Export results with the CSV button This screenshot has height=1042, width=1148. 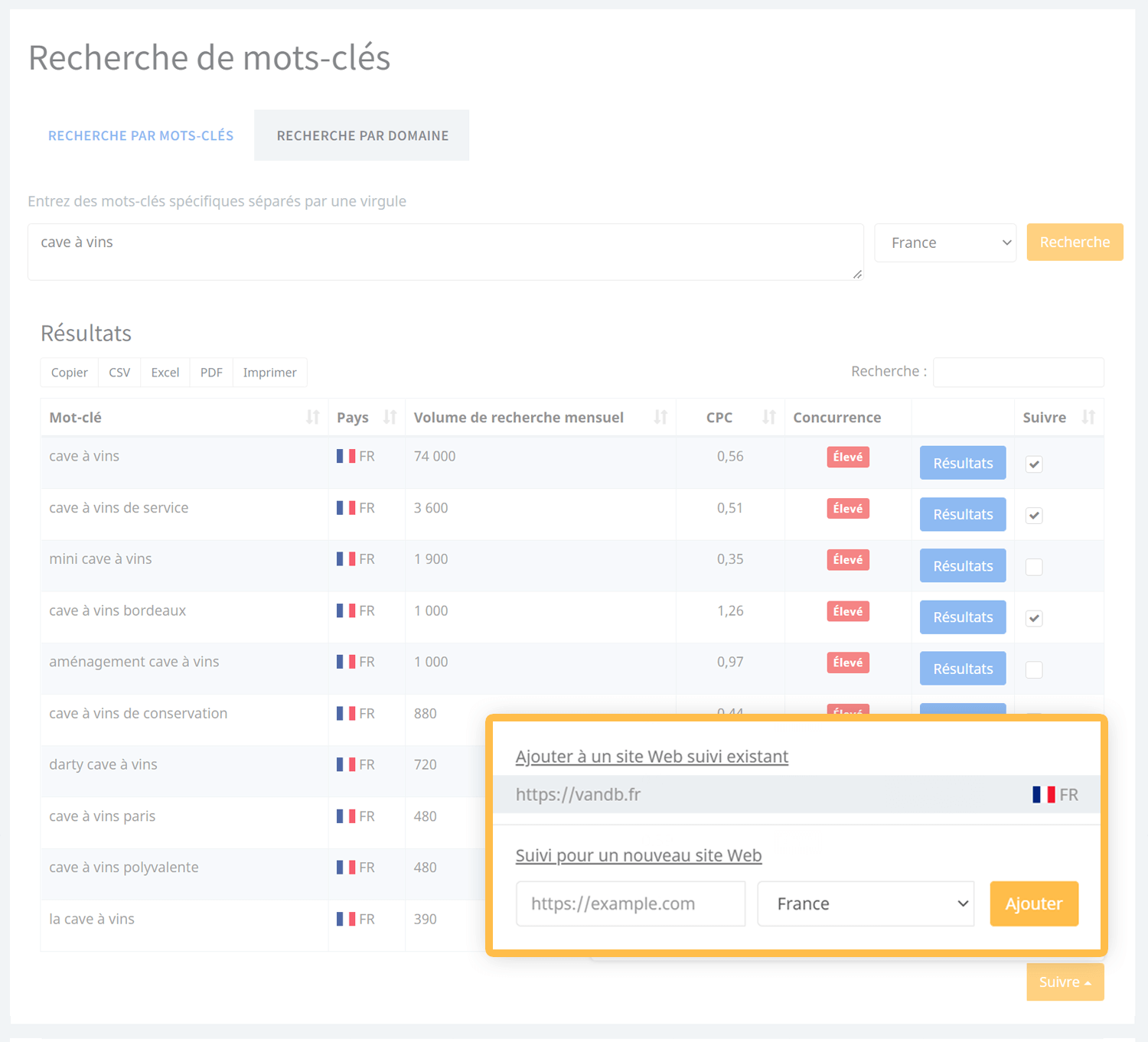point(119,373)
